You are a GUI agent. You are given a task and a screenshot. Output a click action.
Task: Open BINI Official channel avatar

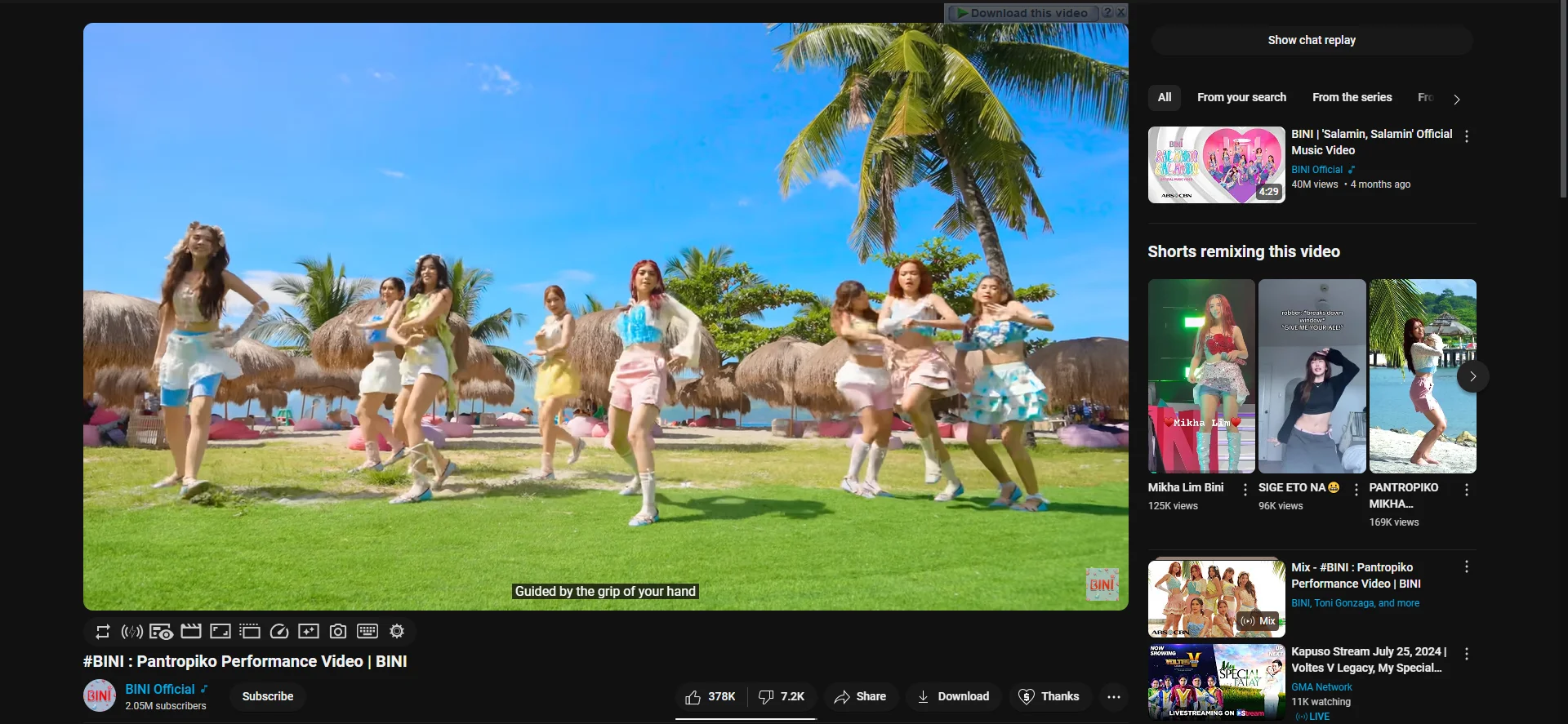tap(100, 696)
